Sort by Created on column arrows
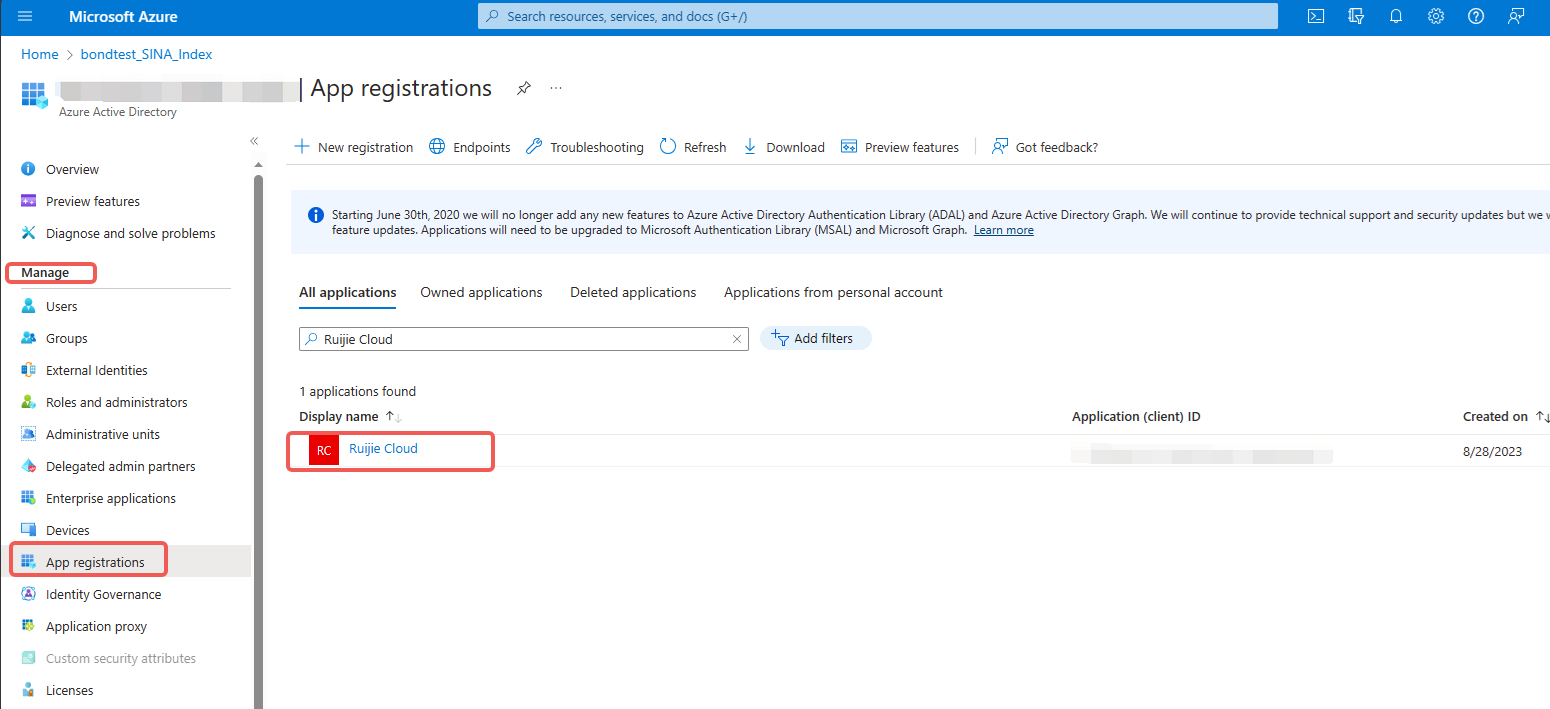Viewport: 1550px width, 709px height. (1542, 417)
